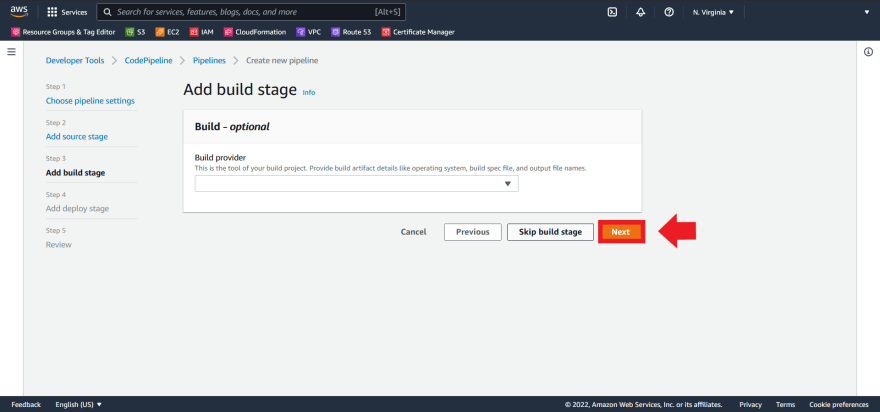Open the help question mark menu

668,12
